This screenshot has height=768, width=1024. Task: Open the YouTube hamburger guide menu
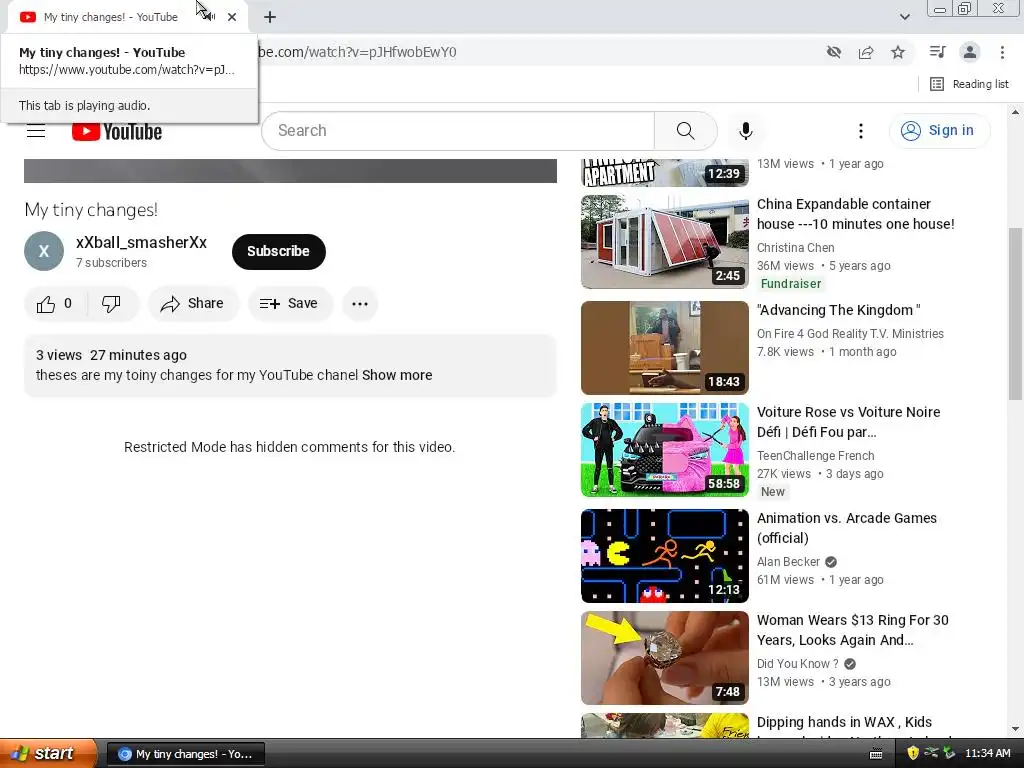36,131
